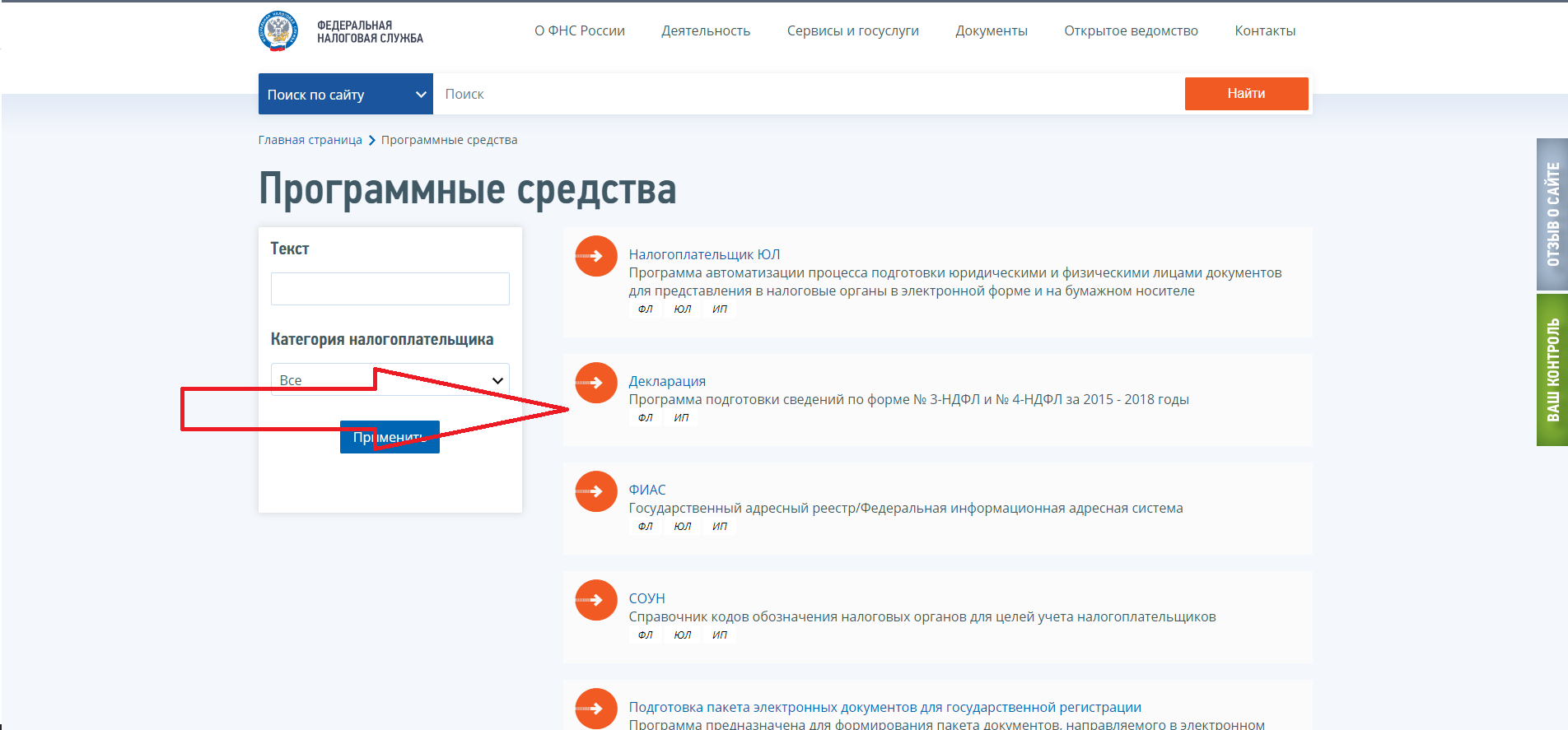The image size is (1568, 730).
Task: Click the Federal Tax Service emblem logo
Action: tap(278, 31)
